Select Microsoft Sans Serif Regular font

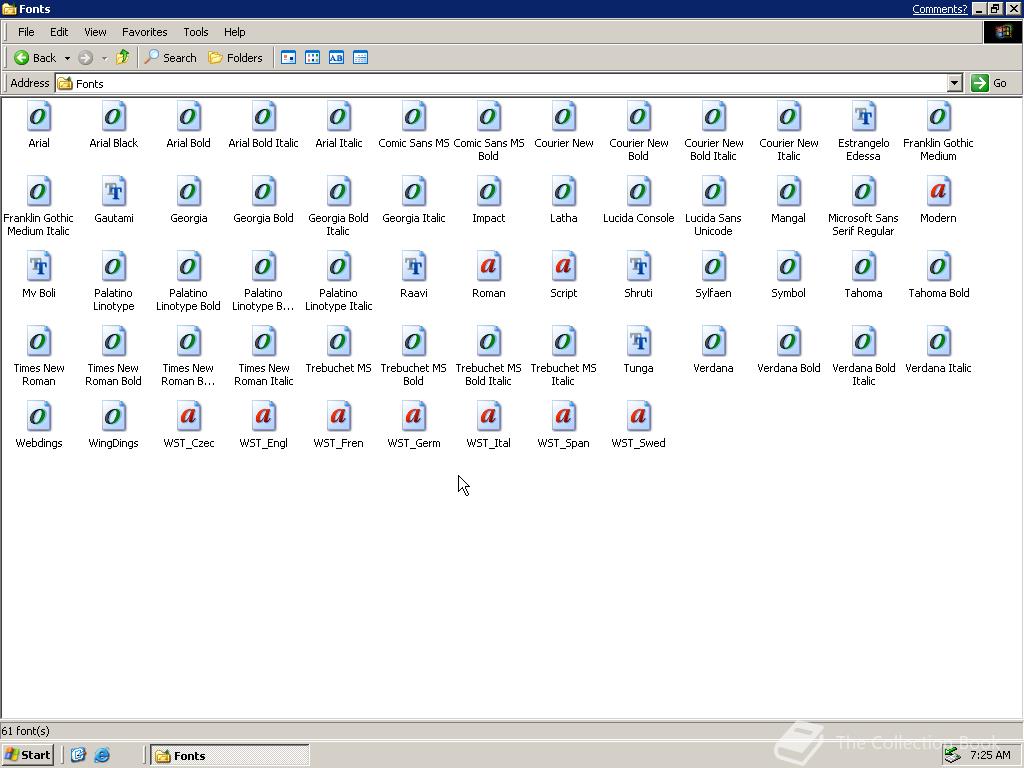863,193
